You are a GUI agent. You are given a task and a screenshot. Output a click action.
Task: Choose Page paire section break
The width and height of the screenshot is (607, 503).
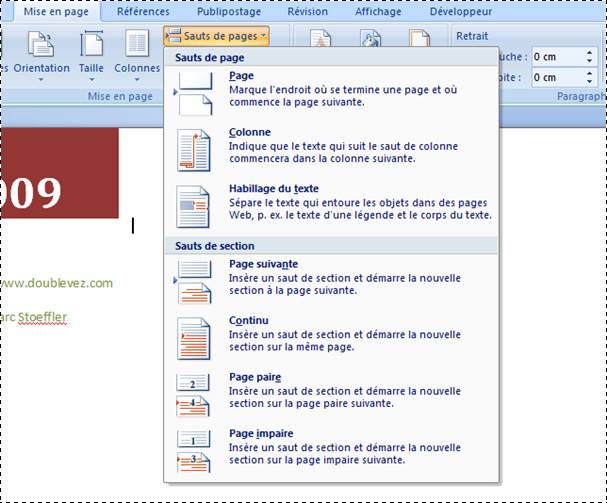(x=331, y=395)
